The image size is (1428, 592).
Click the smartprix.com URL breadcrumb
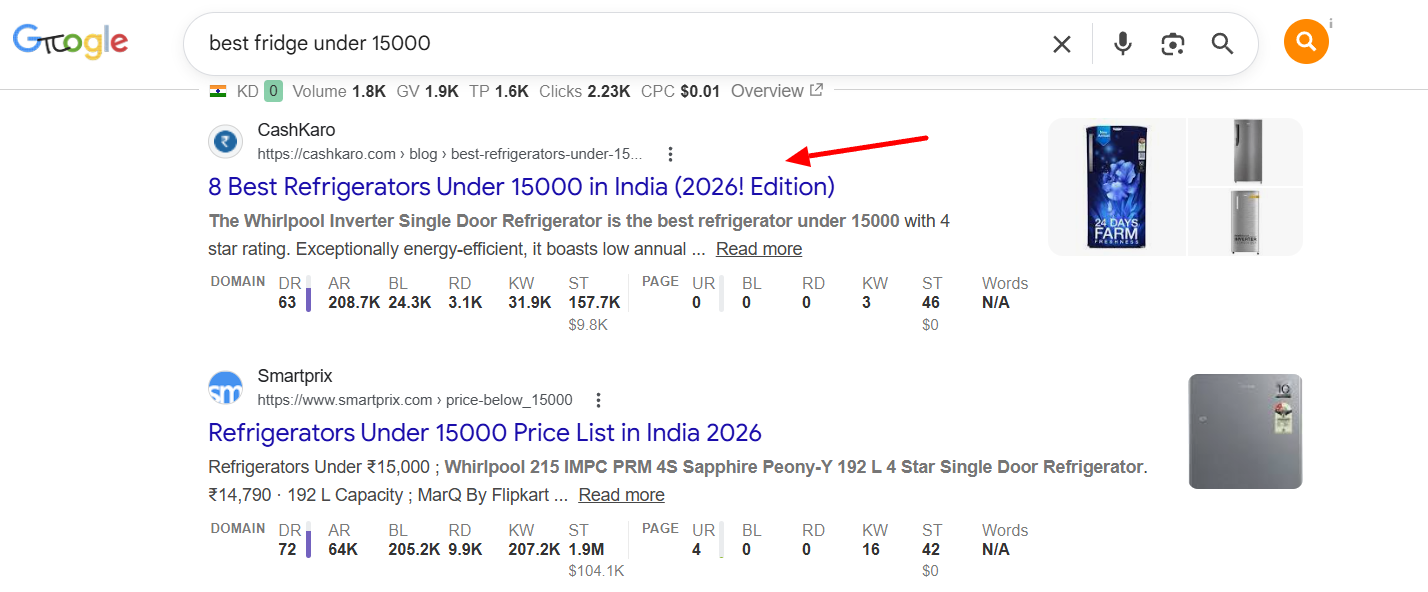pos(415,400)
